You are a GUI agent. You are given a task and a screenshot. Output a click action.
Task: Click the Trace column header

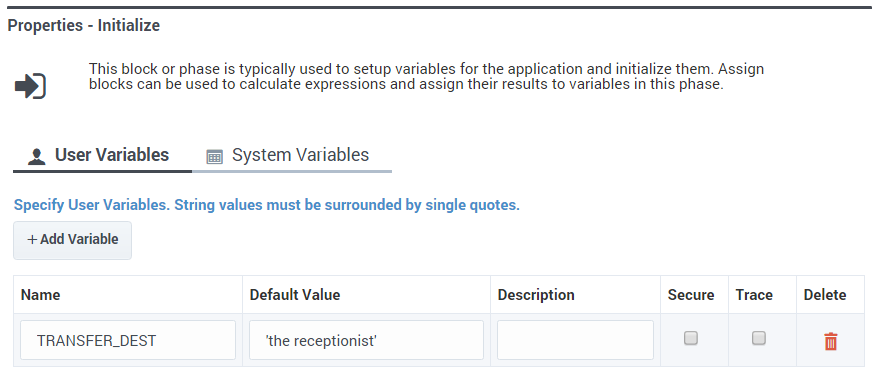pyautogui.click(x=754, y=295)
